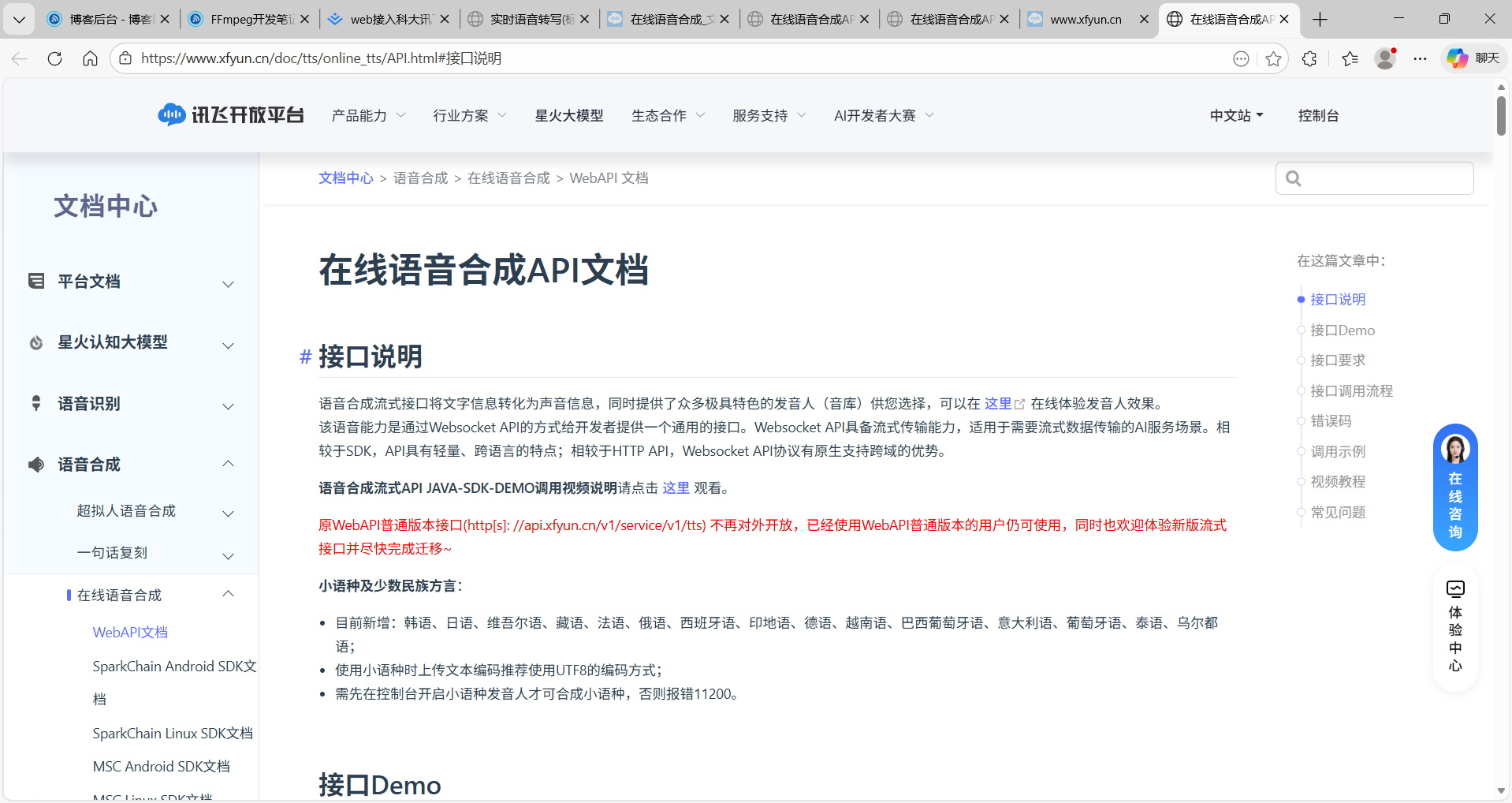
Task: Click the iFlytek open platform logo
Action: click(x=231, y=115)
